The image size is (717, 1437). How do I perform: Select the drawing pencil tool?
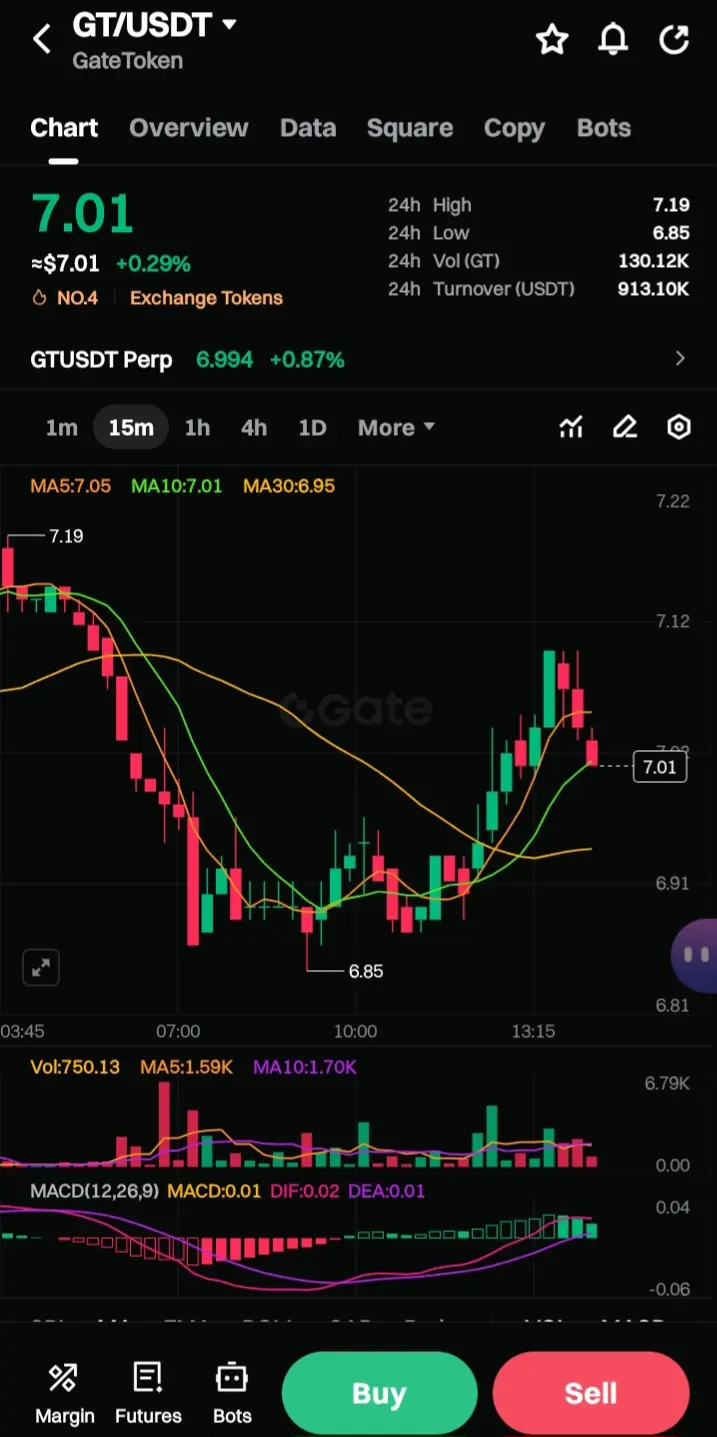625,428
